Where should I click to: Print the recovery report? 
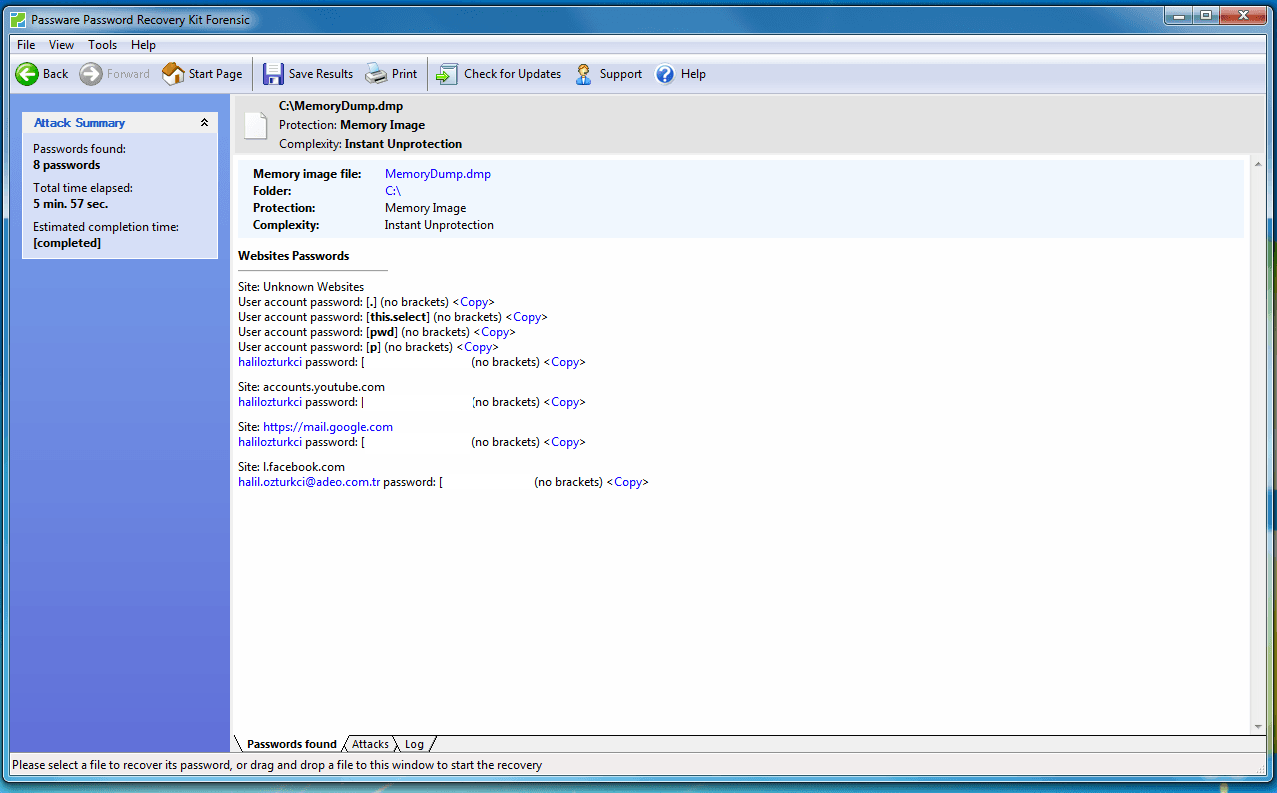375,73
